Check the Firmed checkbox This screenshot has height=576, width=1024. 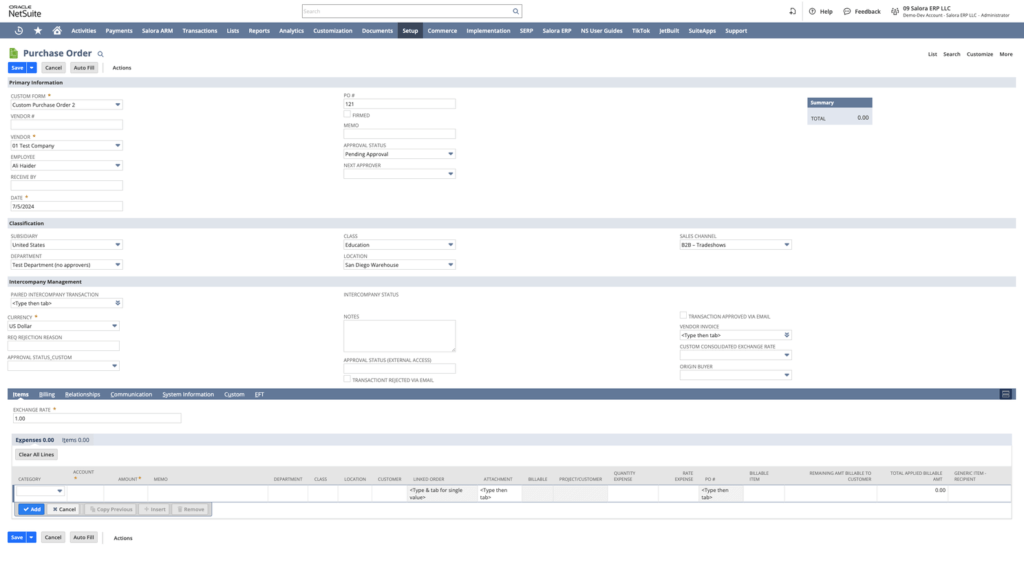click(347, 115)
